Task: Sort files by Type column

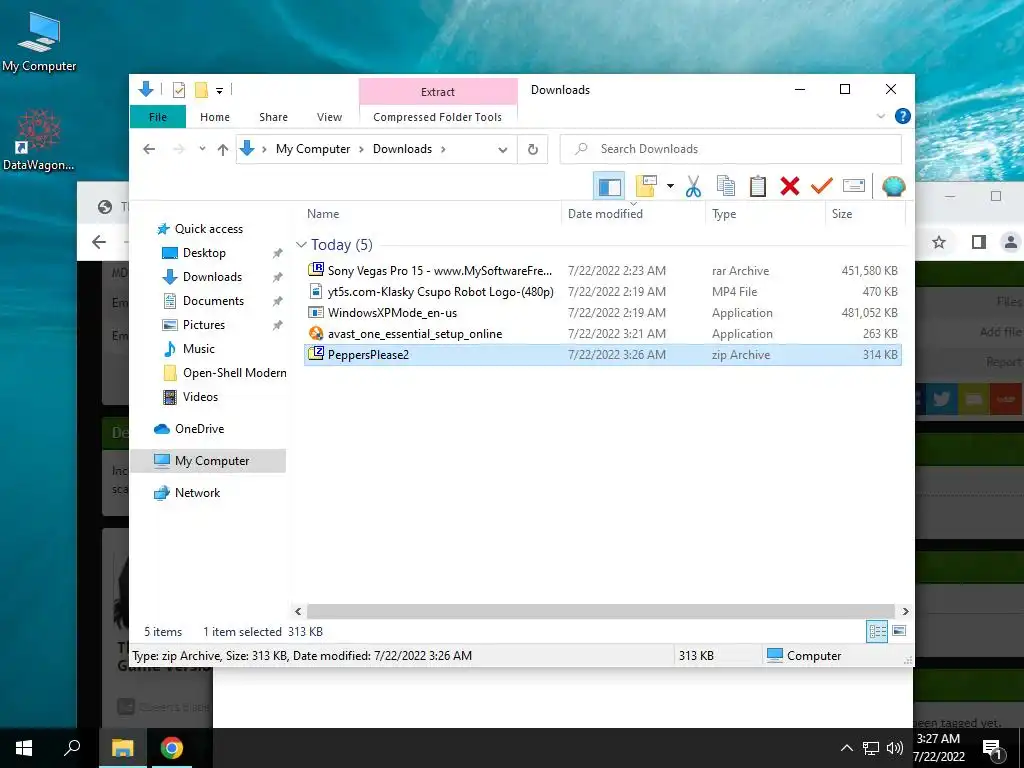Action: (x=765, y=214)
